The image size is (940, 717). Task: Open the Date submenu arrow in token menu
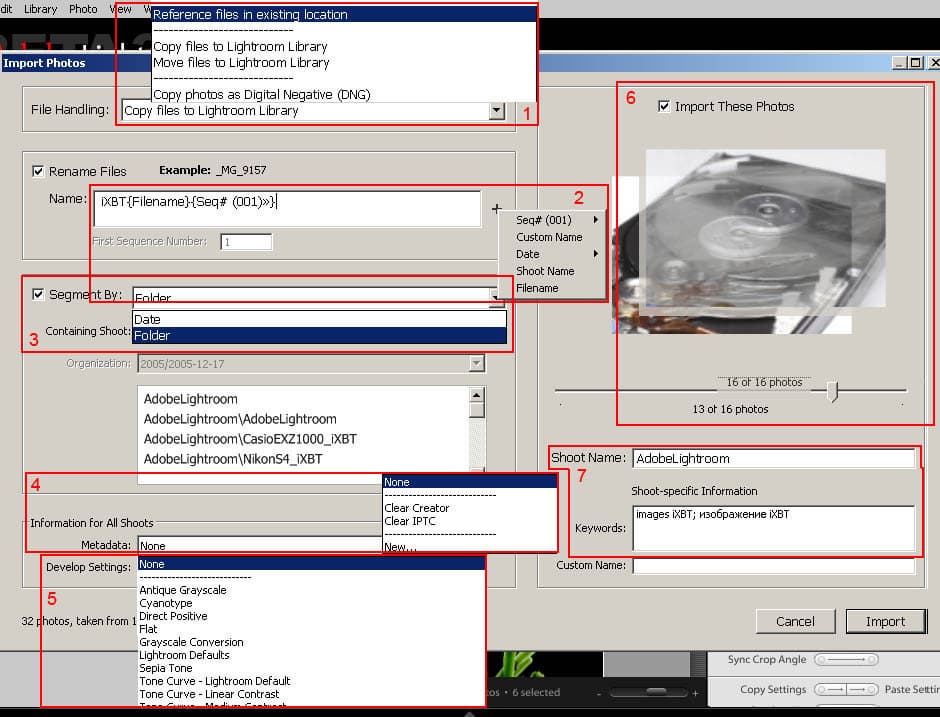(x=596, y=254)
